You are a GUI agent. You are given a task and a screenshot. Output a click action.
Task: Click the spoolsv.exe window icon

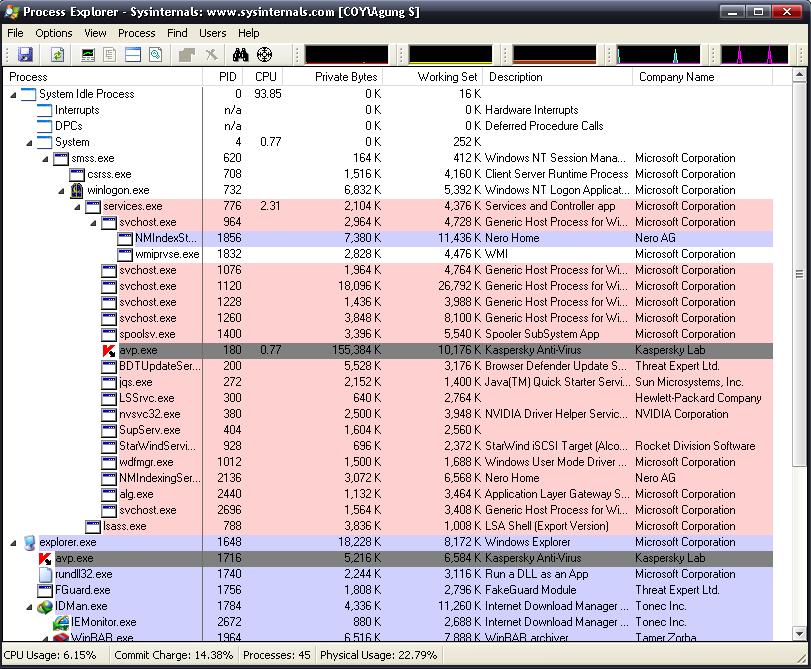click(109, 334)
